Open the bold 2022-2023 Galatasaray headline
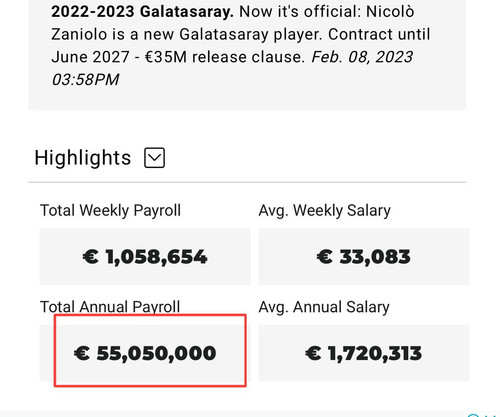The height and width of the screenshot is (417, 500). 142,12
